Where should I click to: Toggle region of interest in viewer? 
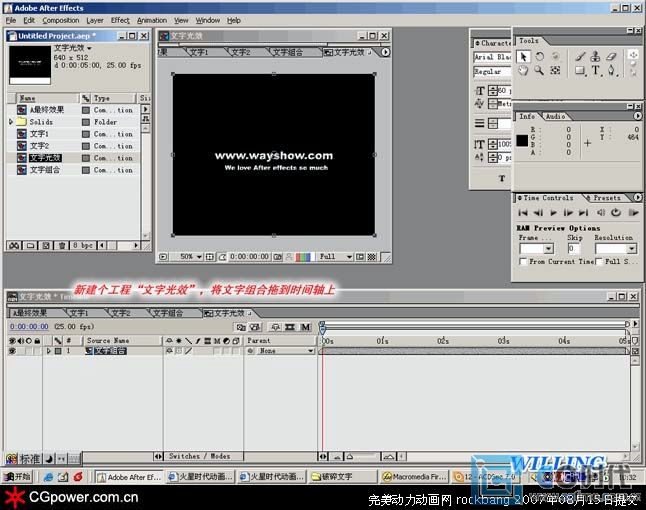(x=360, y=257)
